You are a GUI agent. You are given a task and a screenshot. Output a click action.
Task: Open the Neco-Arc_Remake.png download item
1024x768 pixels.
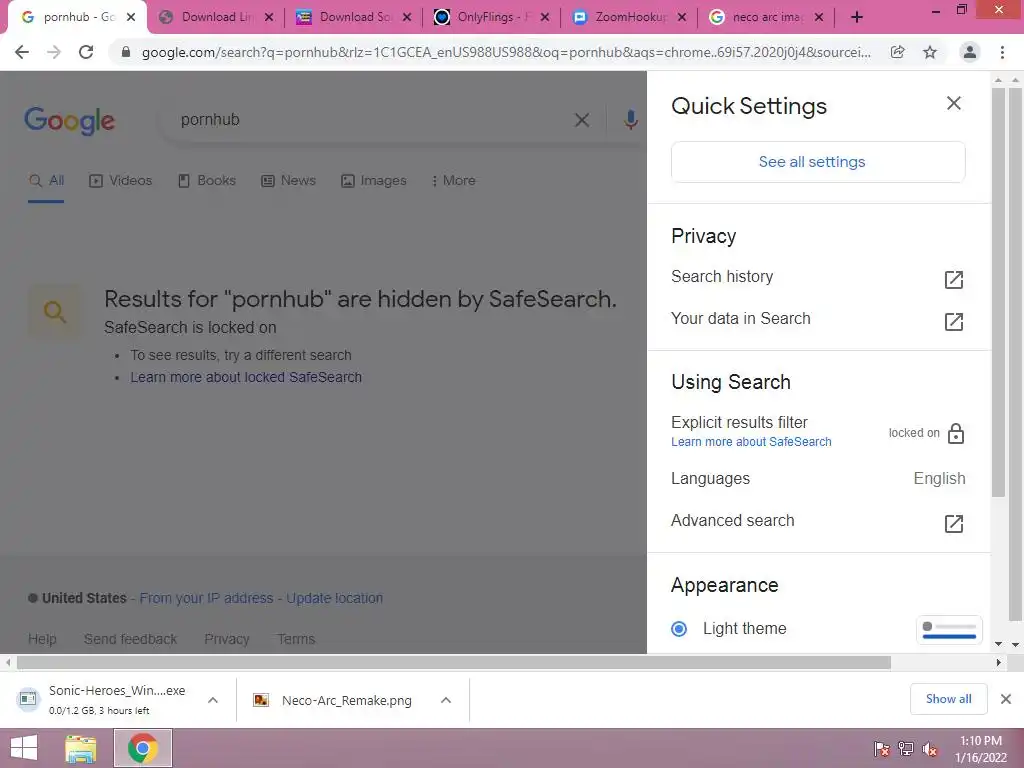(x=347, y=701)
